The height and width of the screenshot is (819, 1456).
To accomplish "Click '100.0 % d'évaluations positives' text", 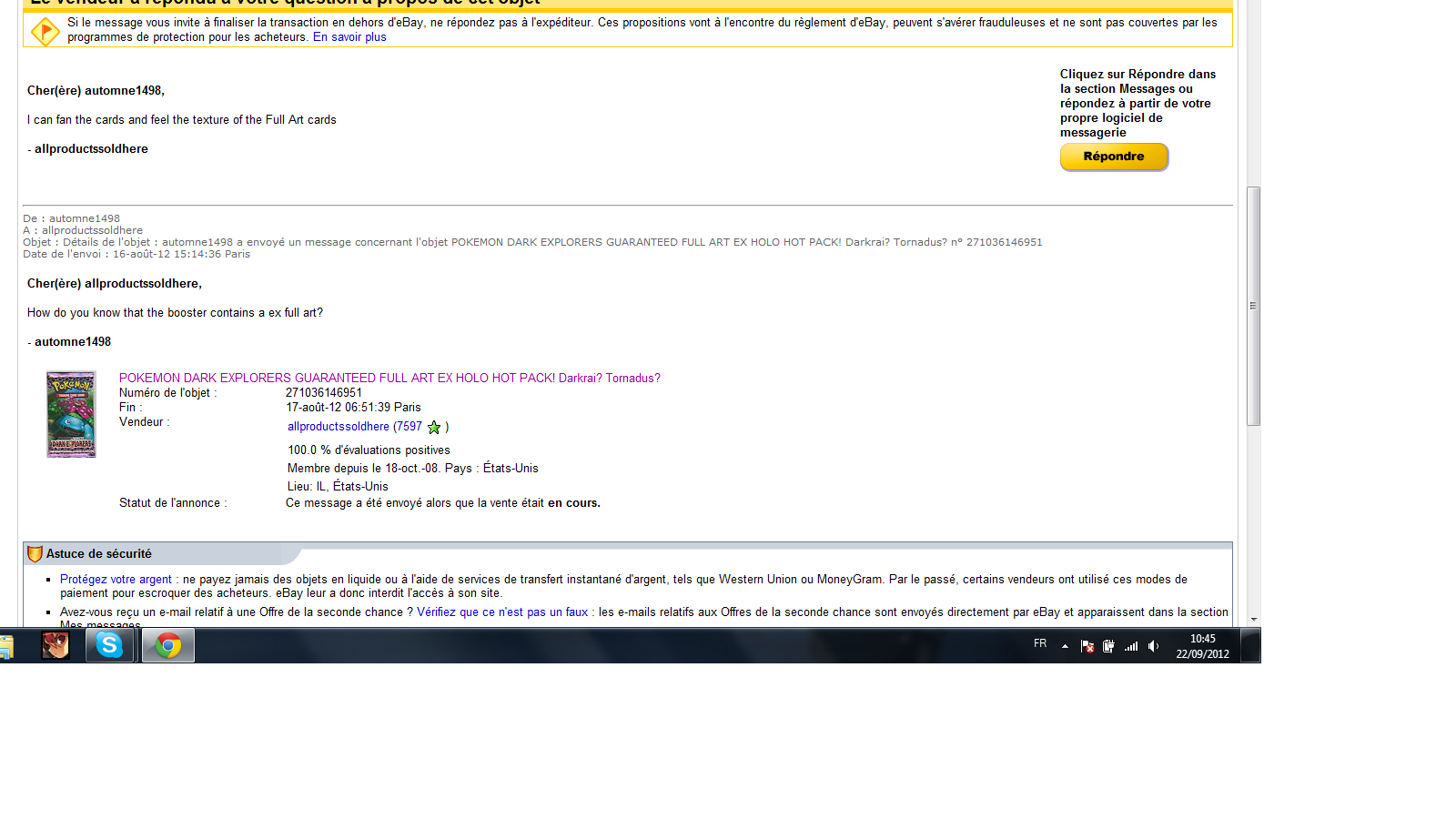I will coord(369,450).
